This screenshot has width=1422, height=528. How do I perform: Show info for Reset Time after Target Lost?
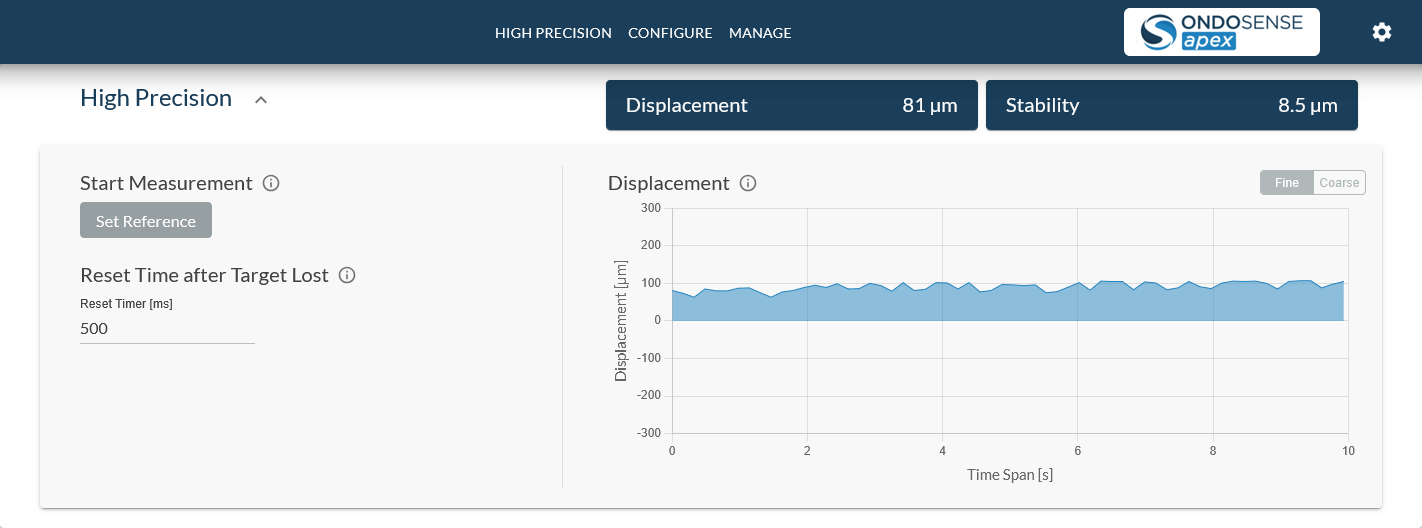347,275
